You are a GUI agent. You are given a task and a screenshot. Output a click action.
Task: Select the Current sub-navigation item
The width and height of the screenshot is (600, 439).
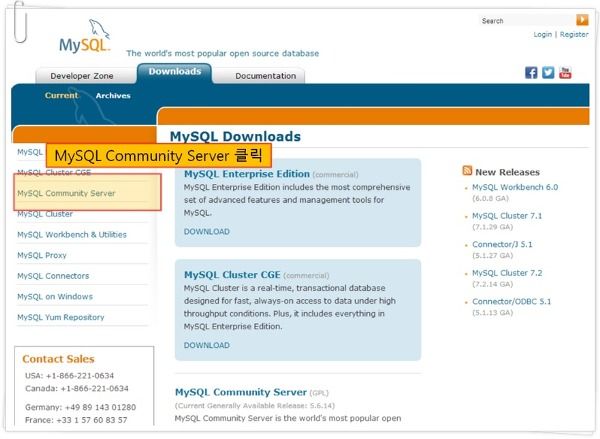click(x=61, y=95)
